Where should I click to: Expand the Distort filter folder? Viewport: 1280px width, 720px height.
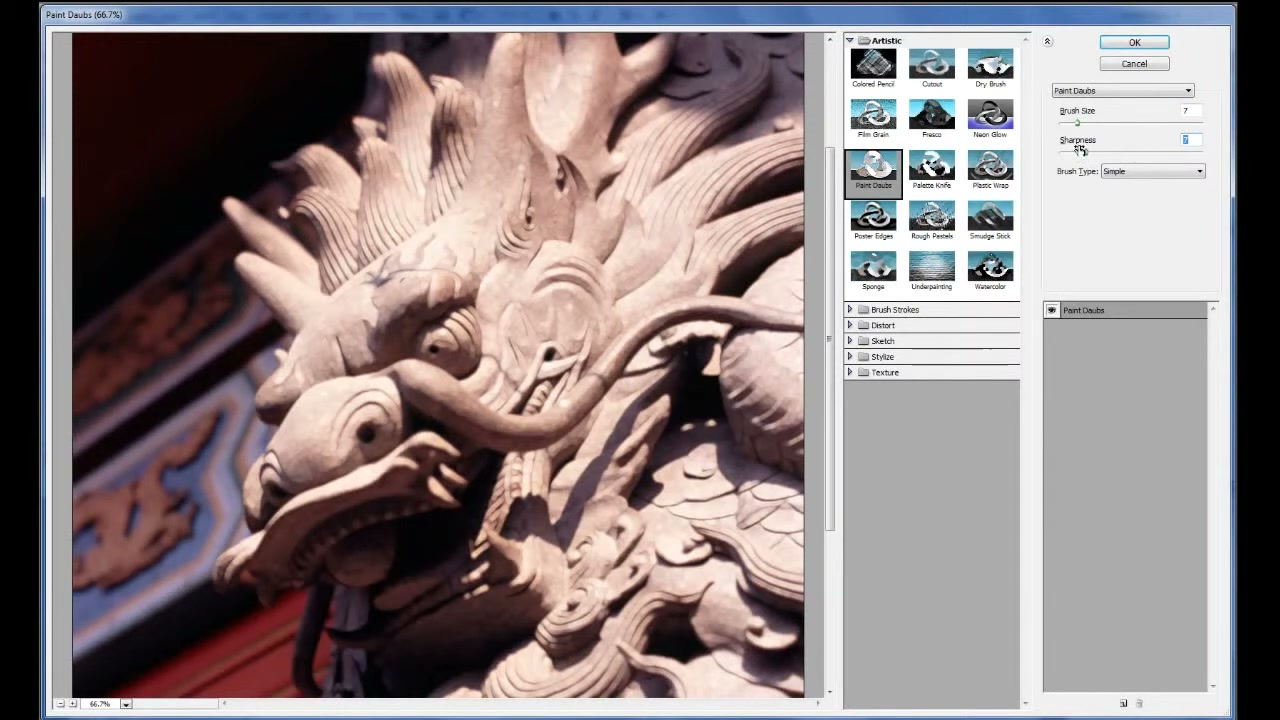point(850,325)
